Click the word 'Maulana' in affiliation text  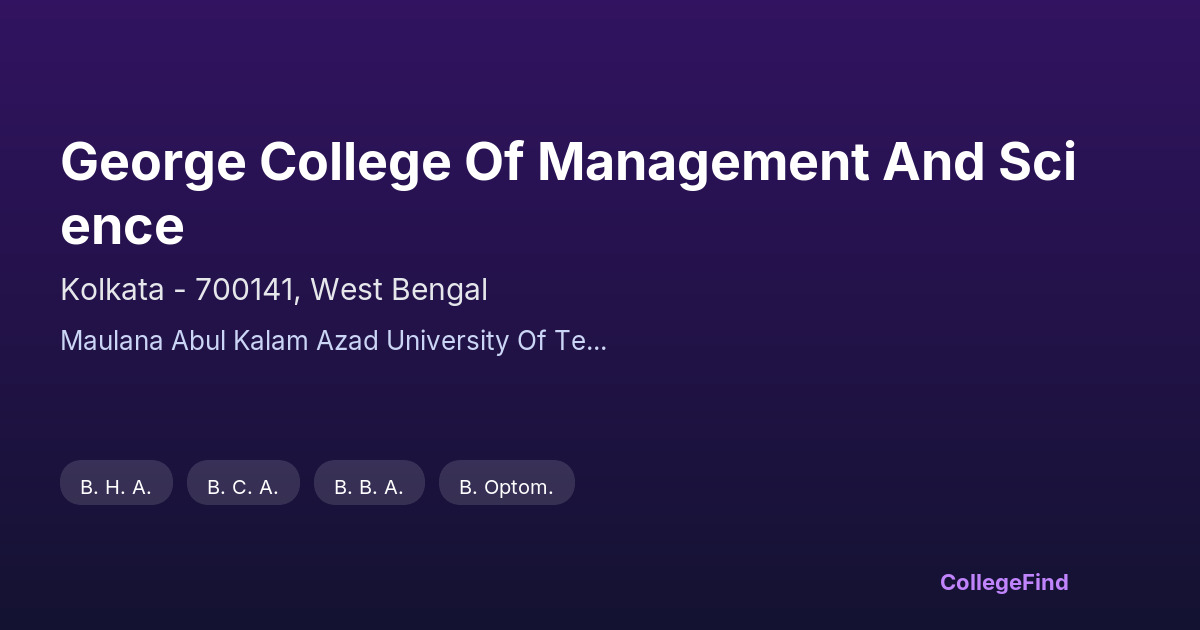tap(112, 341)
